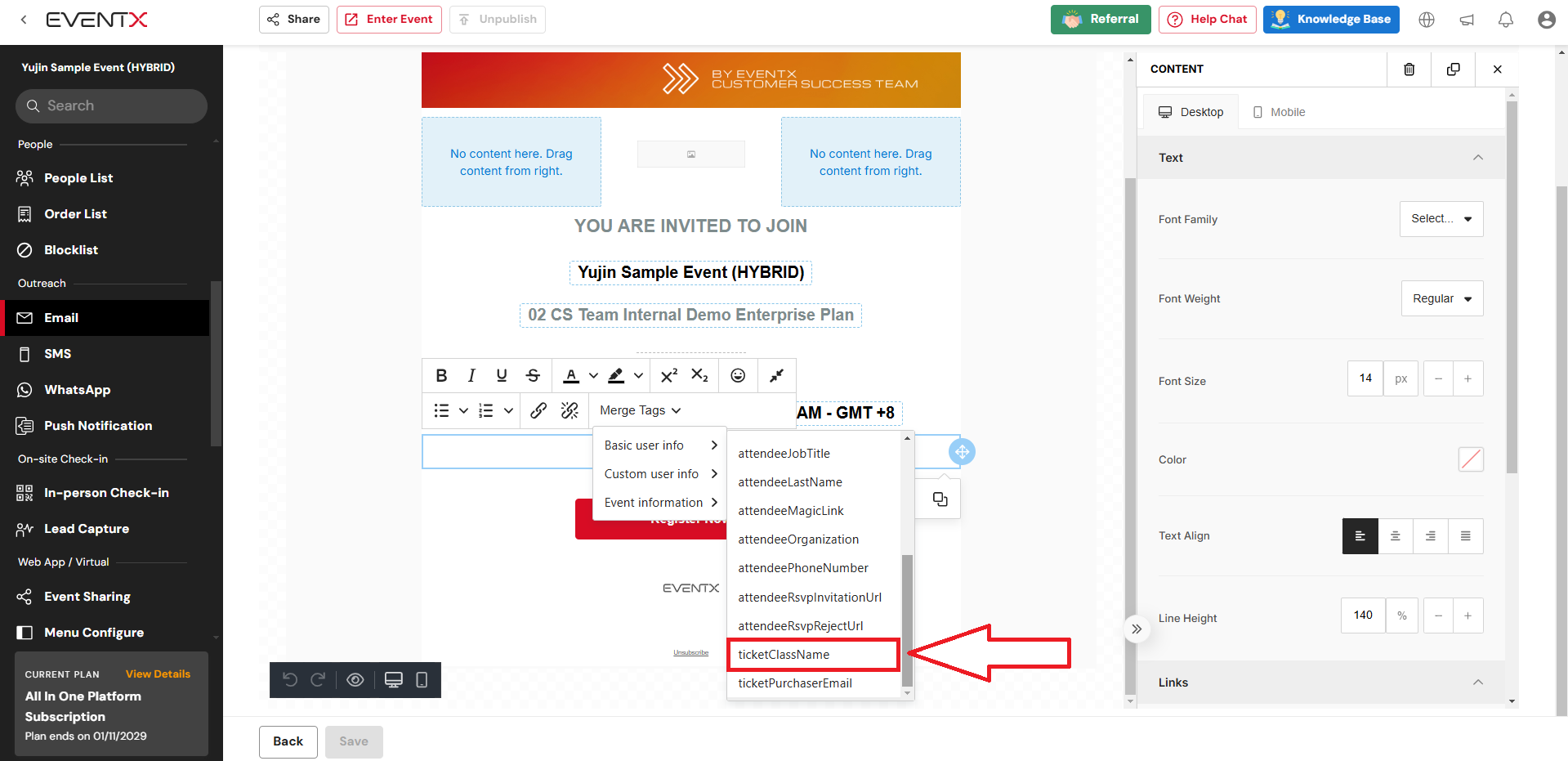Click the highlight color marker icon
This screenshot has width=1568, height=761.
(x=616, y=375)
